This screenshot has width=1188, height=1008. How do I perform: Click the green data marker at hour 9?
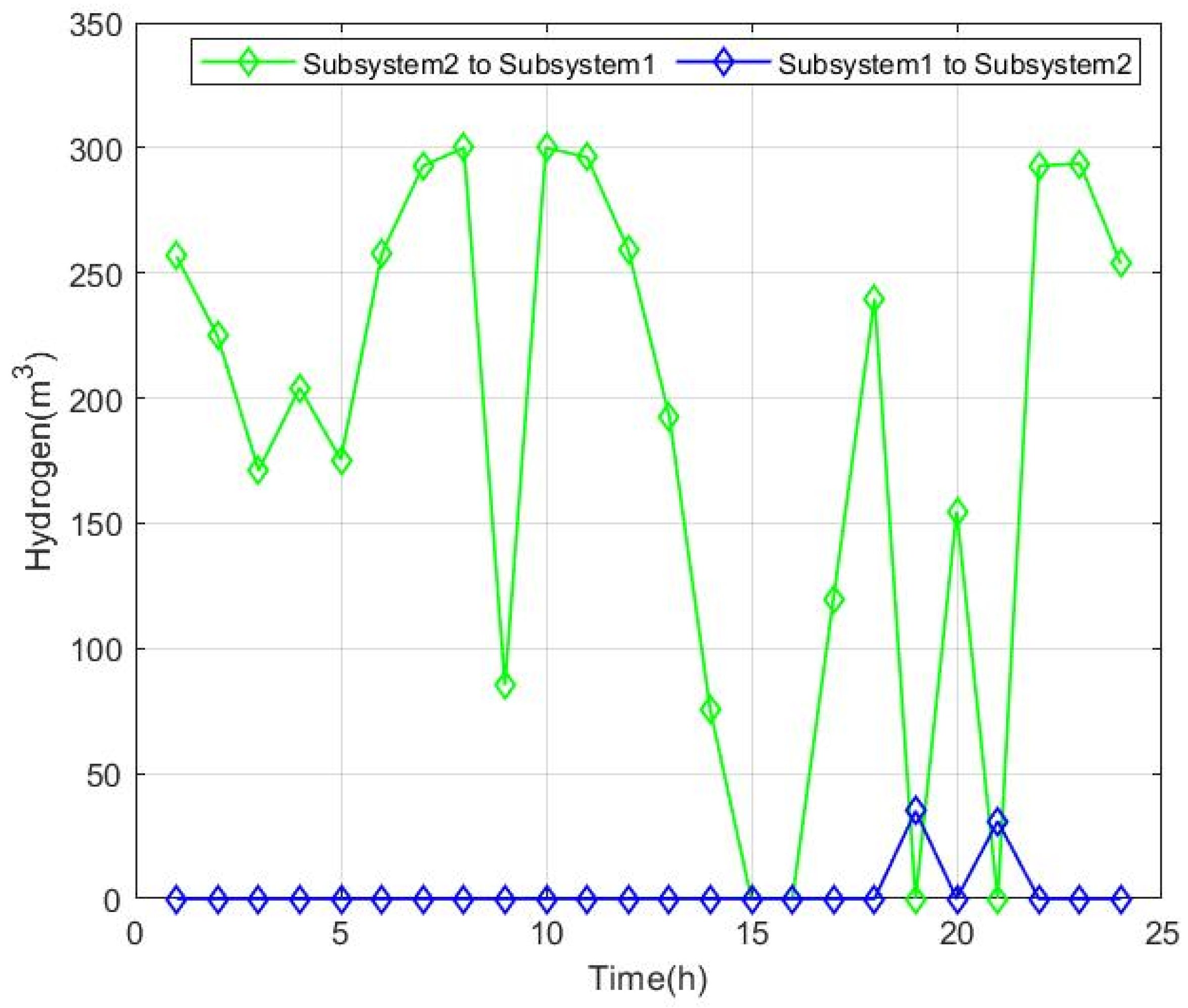505,685
